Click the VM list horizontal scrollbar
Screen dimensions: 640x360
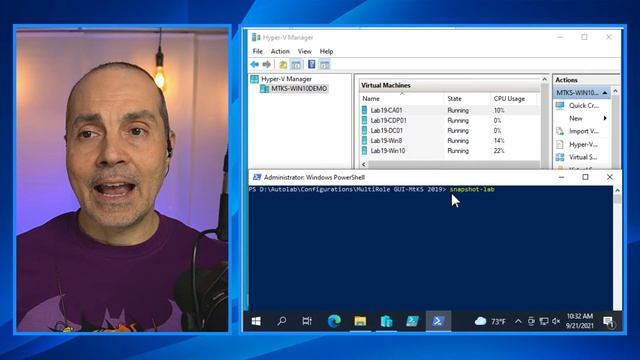tap(453, 164)
